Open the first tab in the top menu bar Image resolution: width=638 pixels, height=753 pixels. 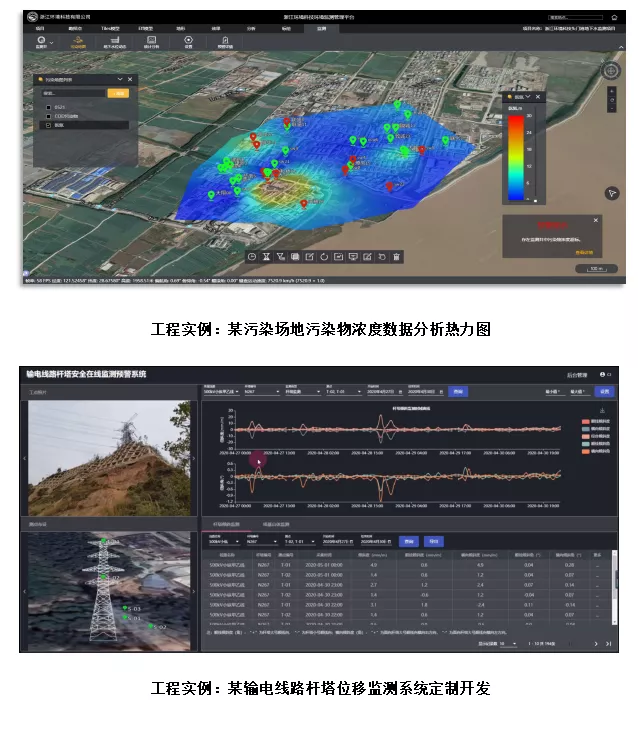click(x=40, y=29)
